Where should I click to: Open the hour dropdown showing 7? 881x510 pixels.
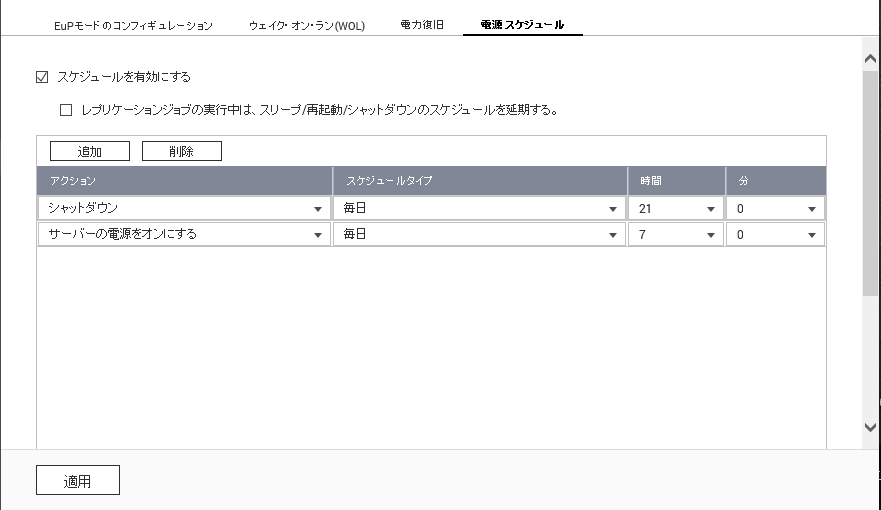coord(676,234)
